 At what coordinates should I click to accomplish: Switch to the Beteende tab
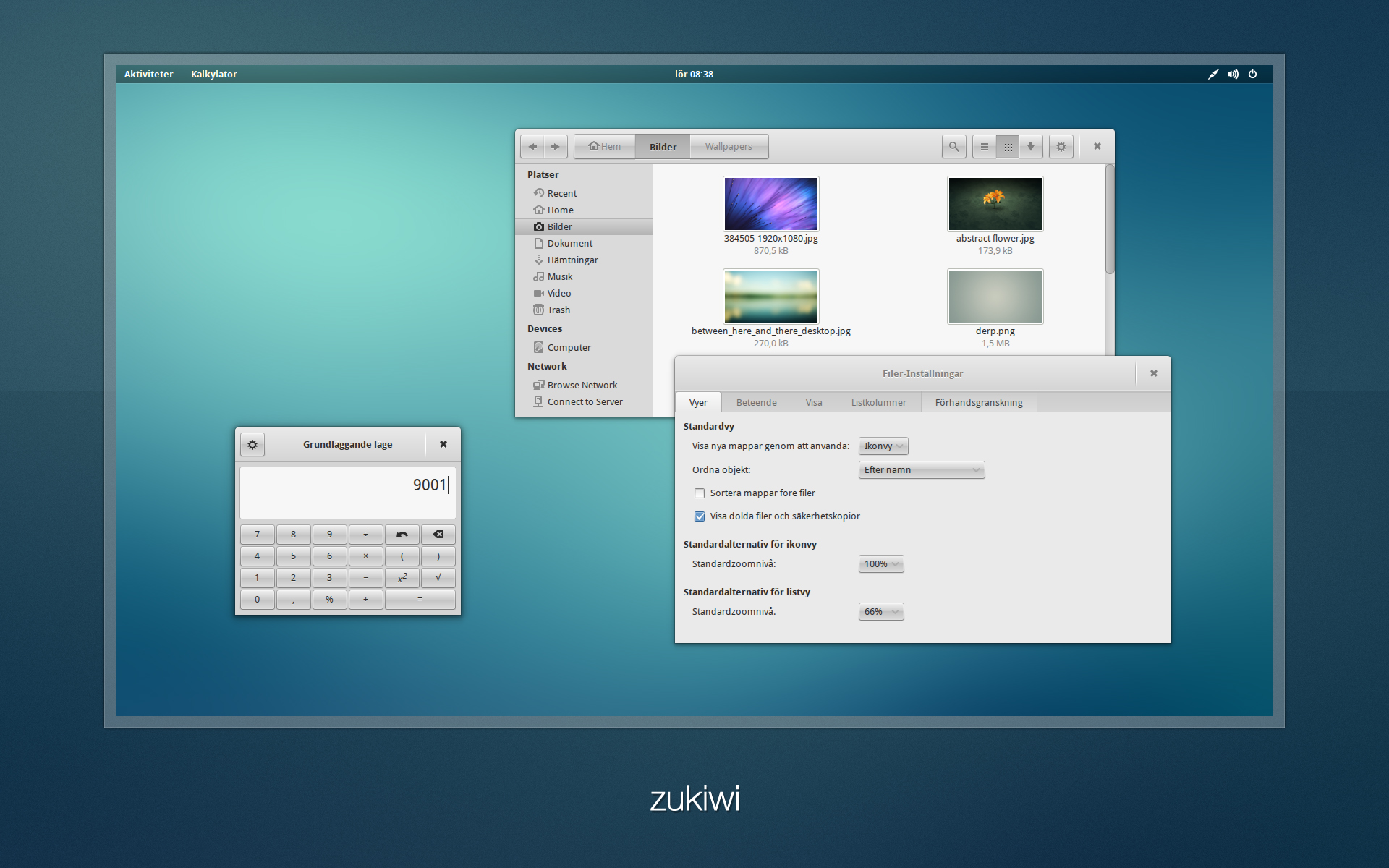pos(755,402)
